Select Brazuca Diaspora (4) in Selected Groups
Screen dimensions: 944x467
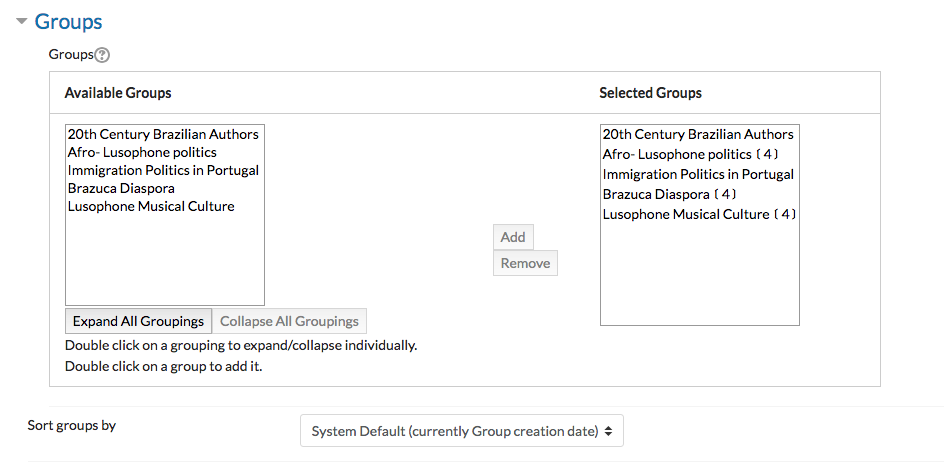(x=669, y=195)
